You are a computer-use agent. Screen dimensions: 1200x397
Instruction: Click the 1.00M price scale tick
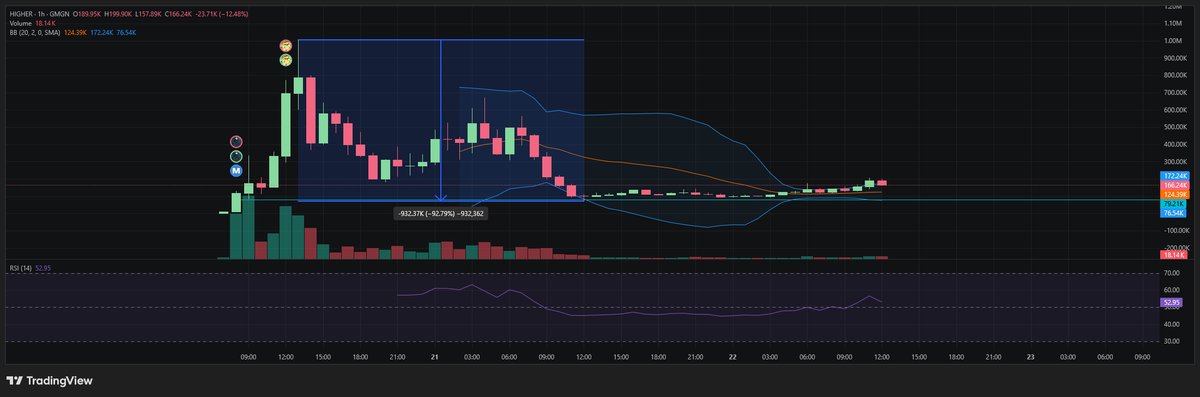(1173, 41)
